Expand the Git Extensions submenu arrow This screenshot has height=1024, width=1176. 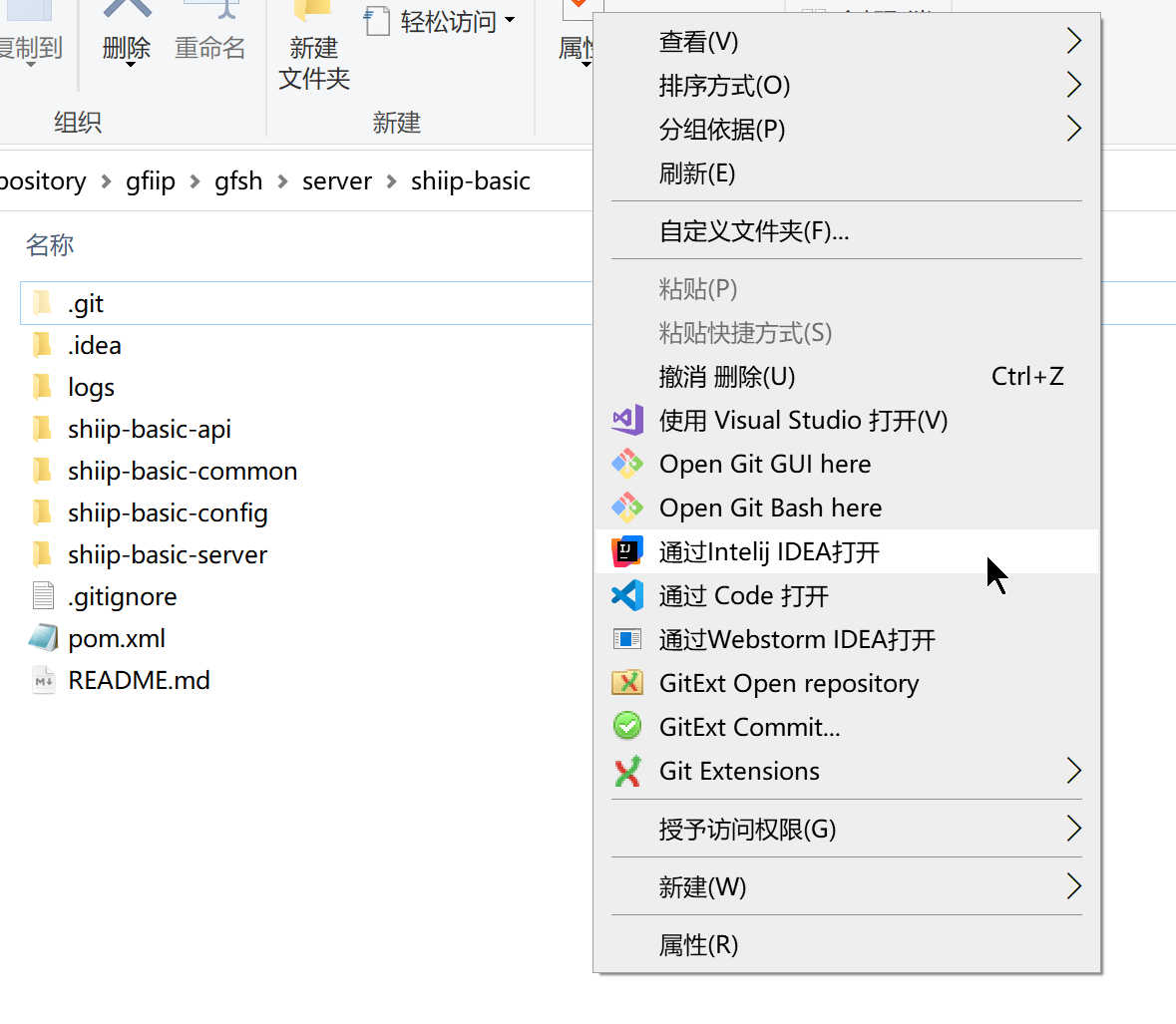(x=1073, y=771)
